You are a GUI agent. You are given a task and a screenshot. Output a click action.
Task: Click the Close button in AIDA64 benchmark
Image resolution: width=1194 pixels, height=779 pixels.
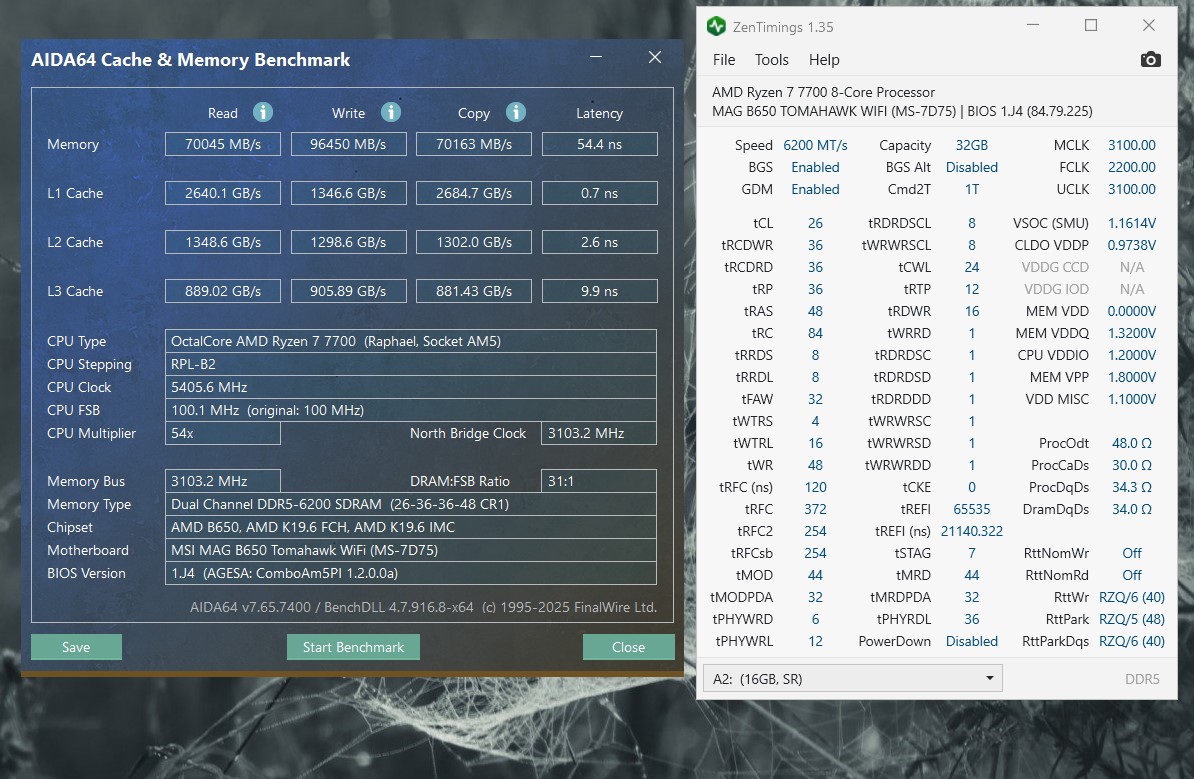click(628, 647)
